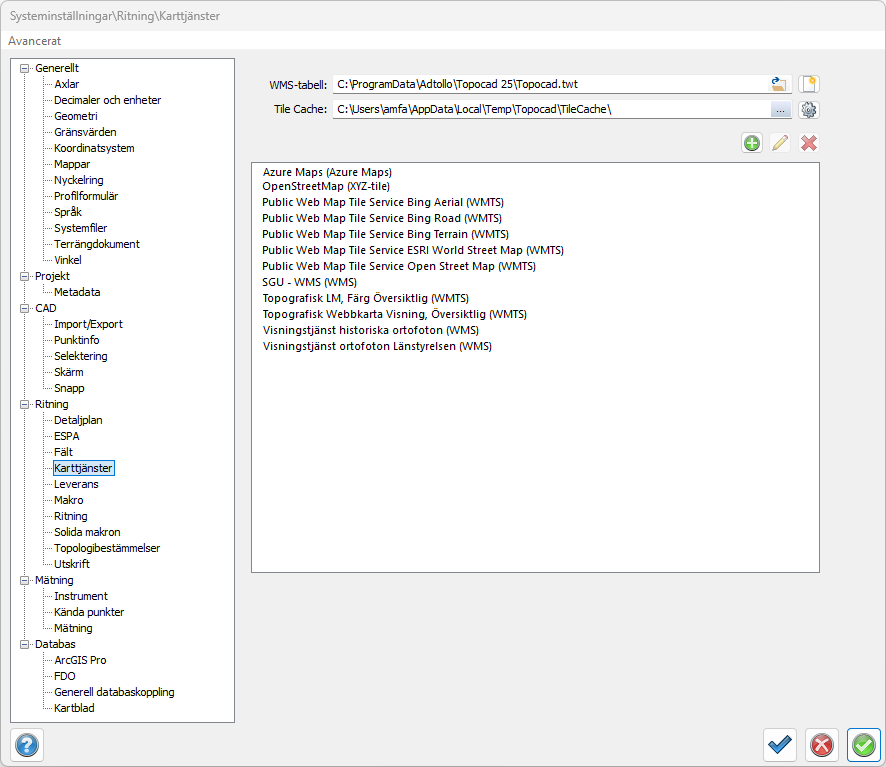The width and height of the screenshot is (886, 767).
Task: Select OpenStreetMap (XYZ-tile) in list
Action: pyautogui.click(x=325, y=186)
